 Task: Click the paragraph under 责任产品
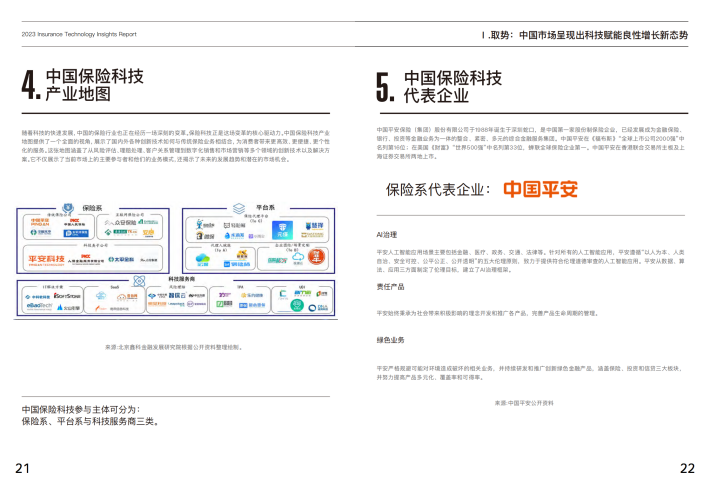click(x=488, y=313)
